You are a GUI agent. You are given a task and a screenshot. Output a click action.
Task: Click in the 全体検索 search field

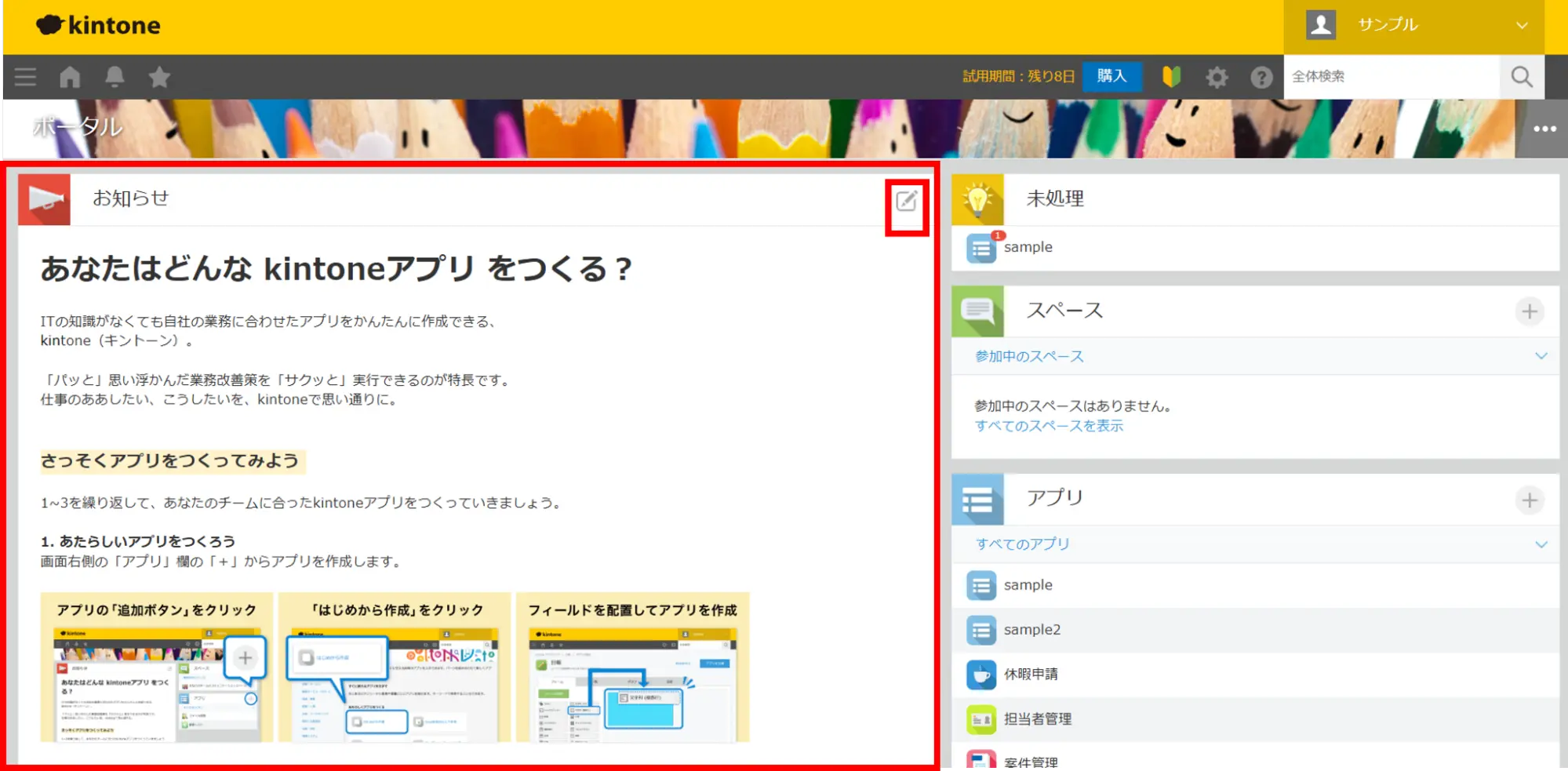pos(1391,77)
